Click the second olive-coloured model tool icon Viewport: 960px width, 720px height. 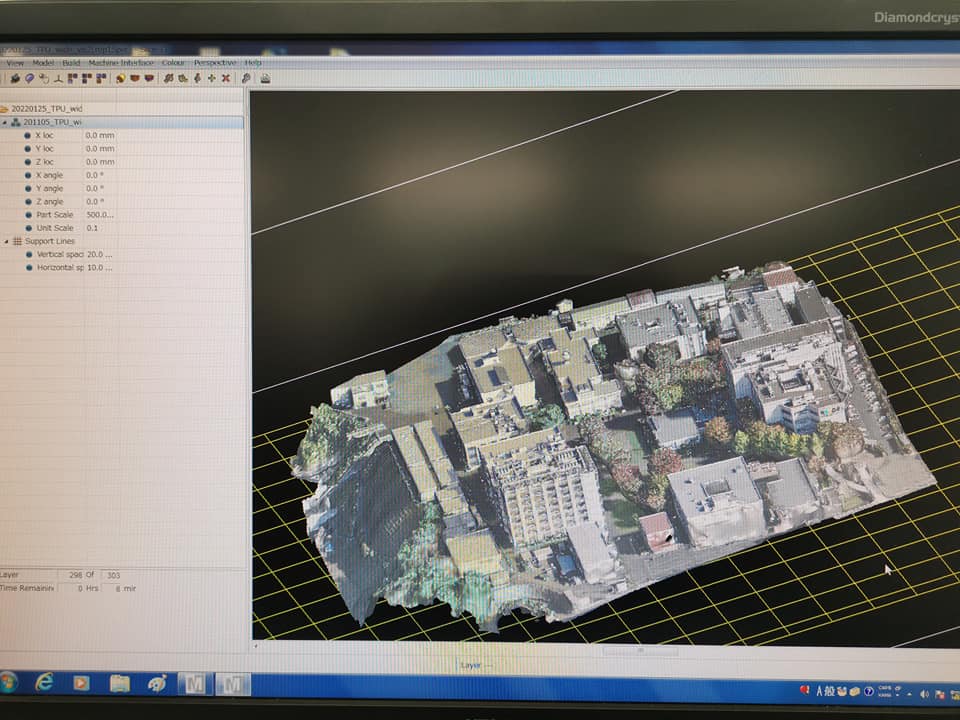point(182,78)
